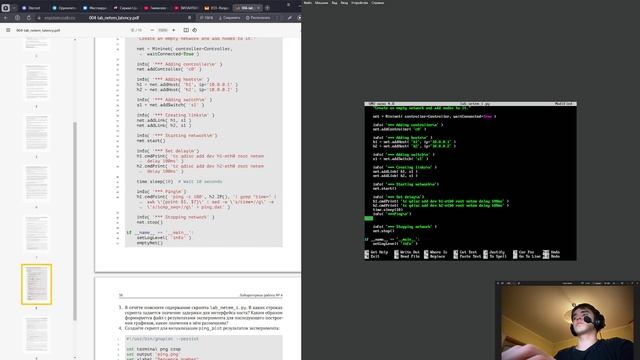Image resolution: width=640 pixels, height=360 pixels.
Task: Click net.stop() line in PDF code listing
Action: (150, 222)
